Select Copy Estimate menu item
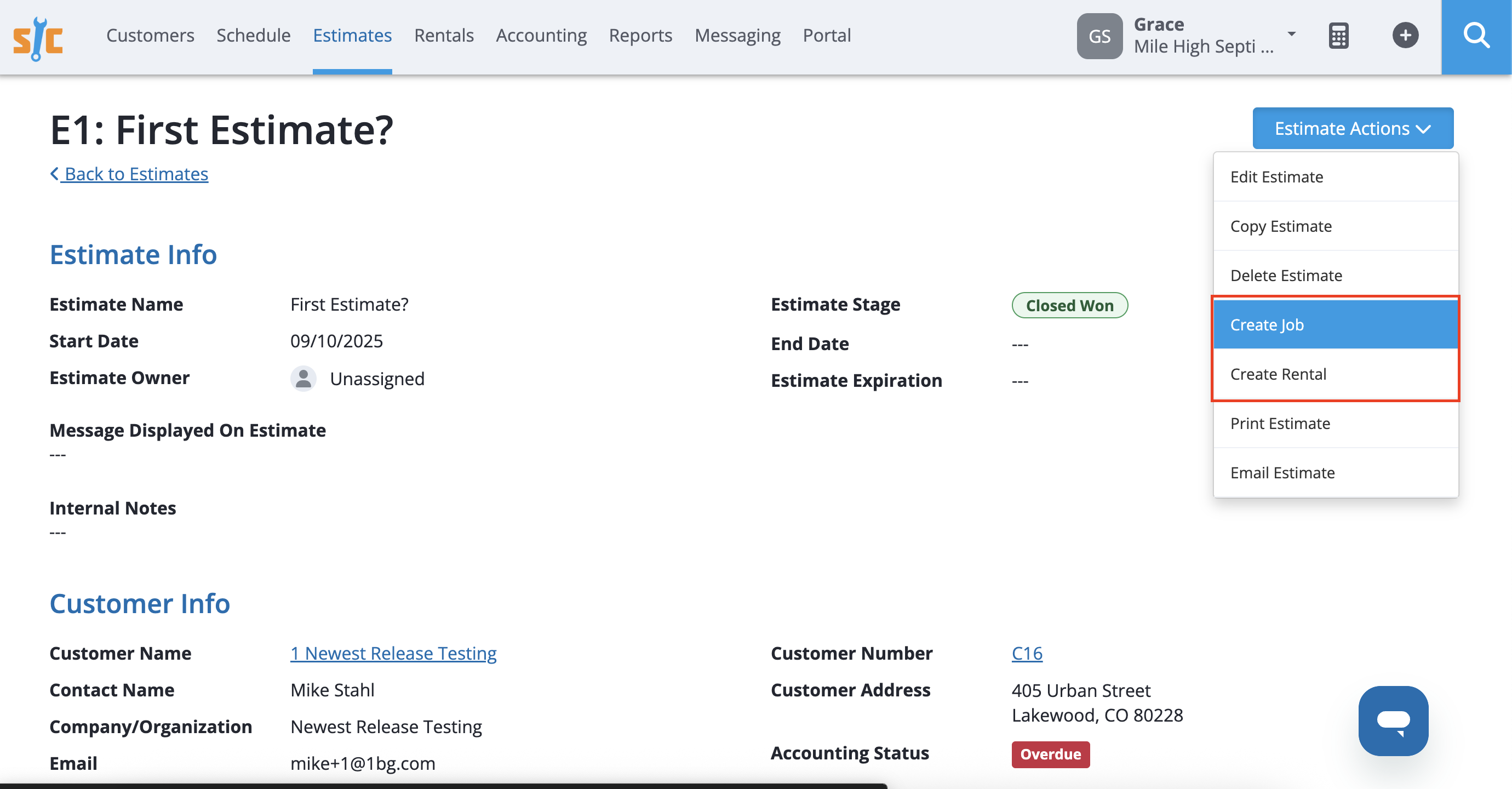 click(1336, 226)
